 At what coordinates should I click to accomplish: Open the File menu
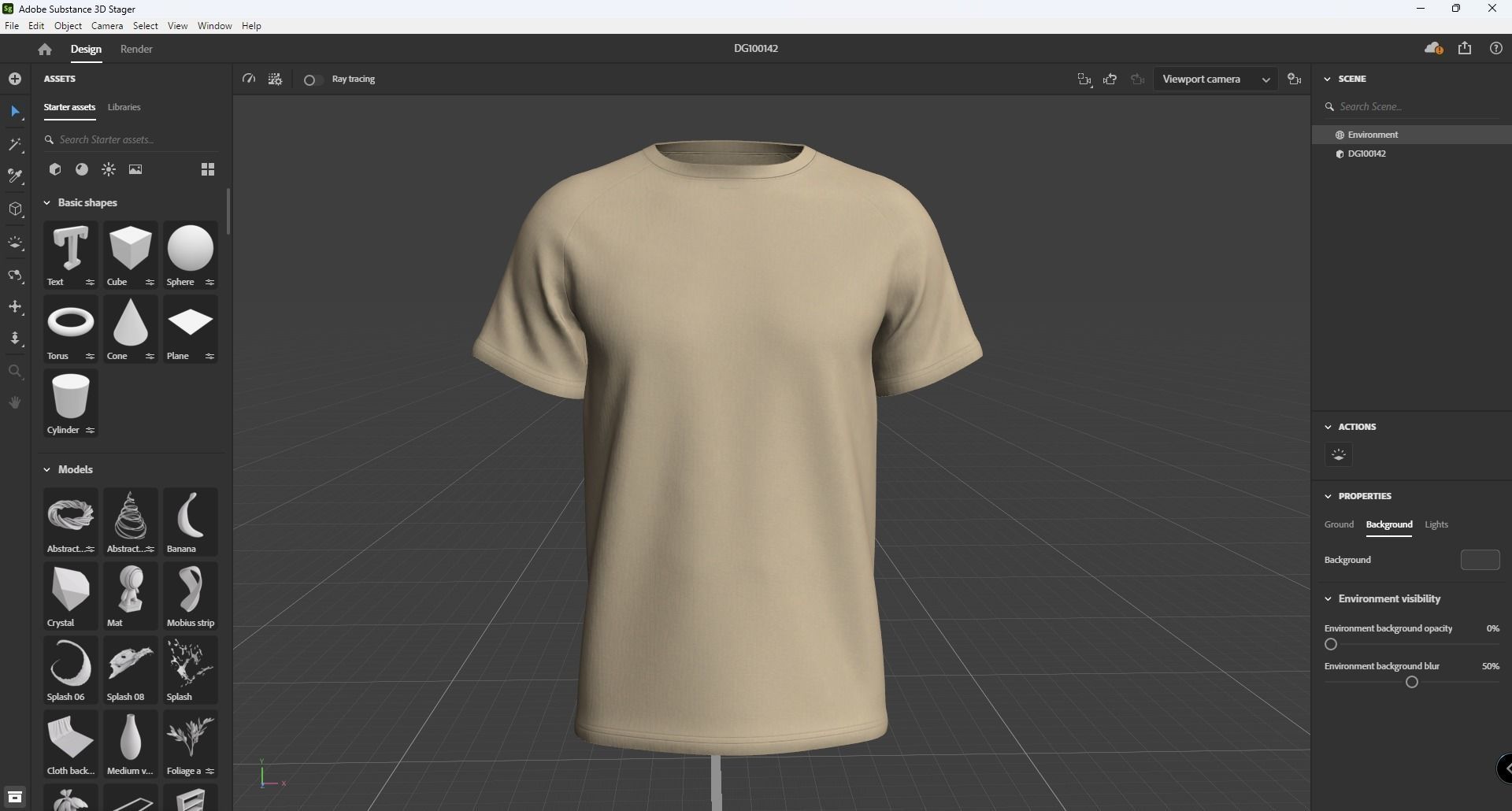pos(12,26)
